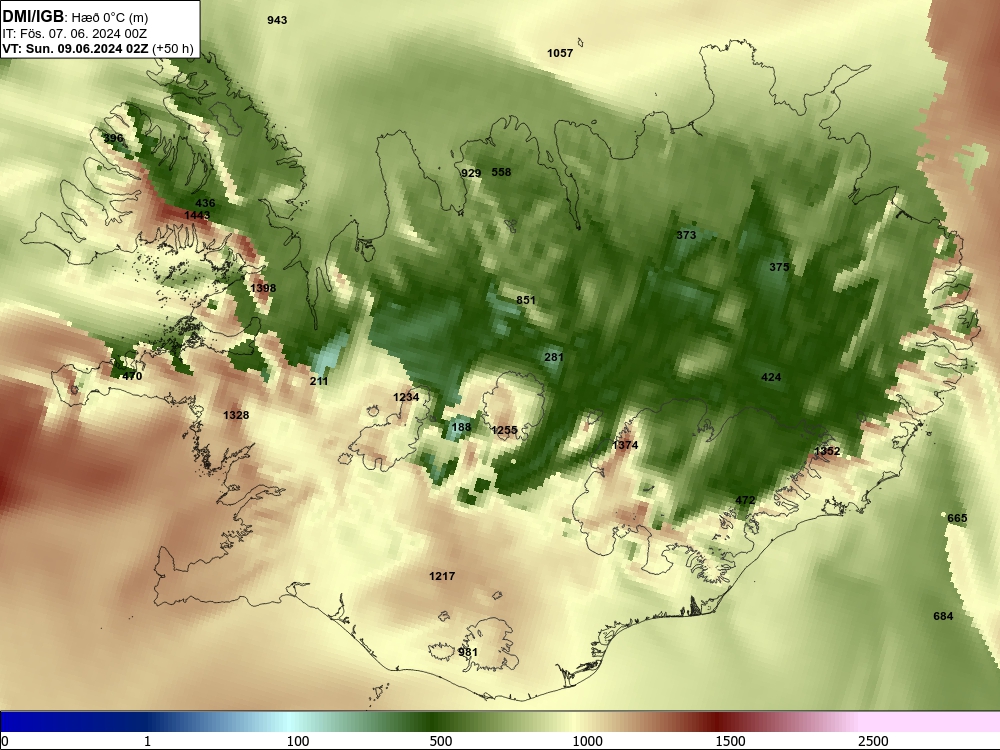Click the 472 height value
The width and height of the screenshot is (1000, 750).
coord(745,501)
